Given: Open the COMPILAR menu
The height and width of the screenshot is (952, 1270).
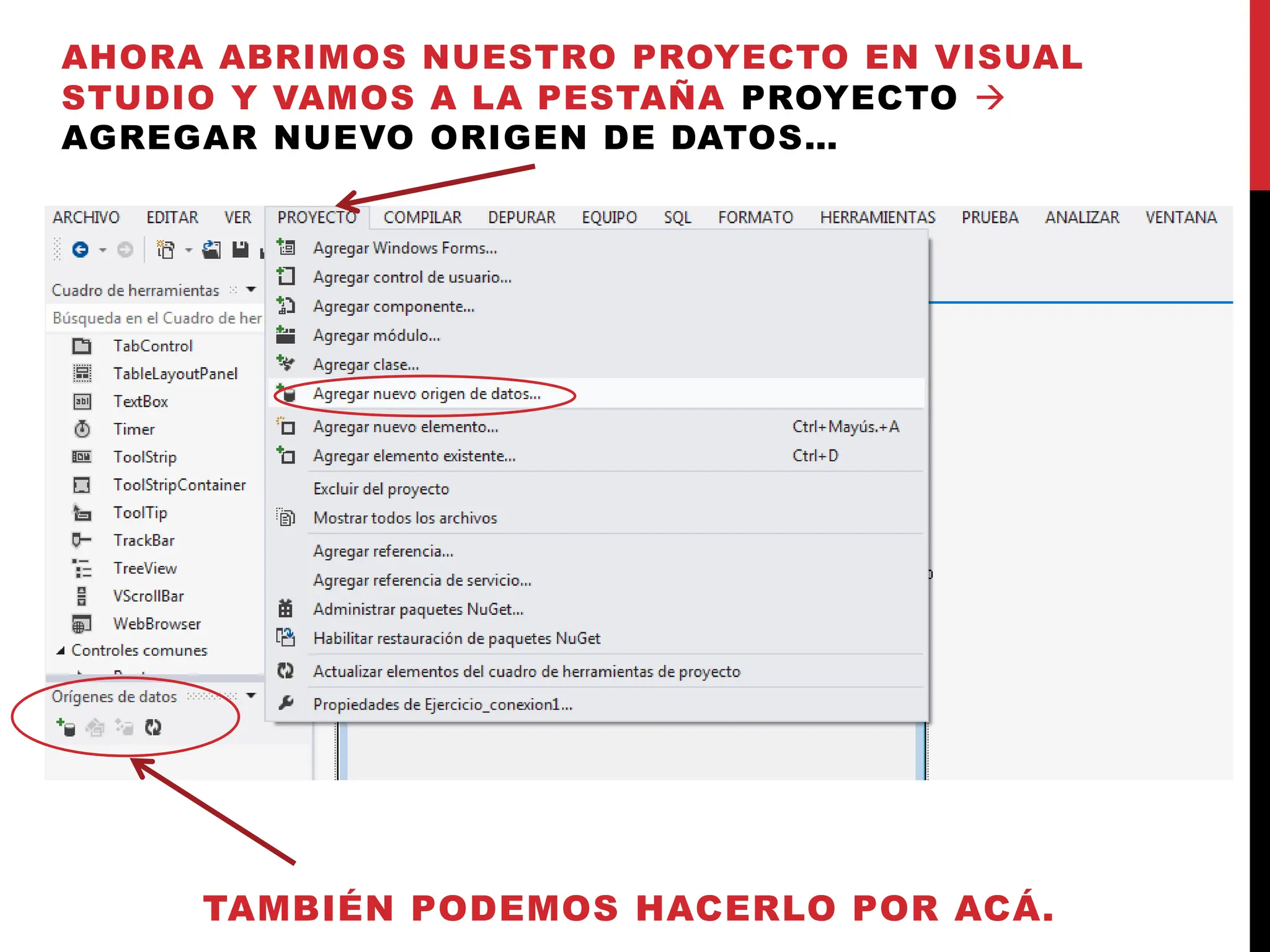Looking at the screenshot, I should [x=422, y=218].
